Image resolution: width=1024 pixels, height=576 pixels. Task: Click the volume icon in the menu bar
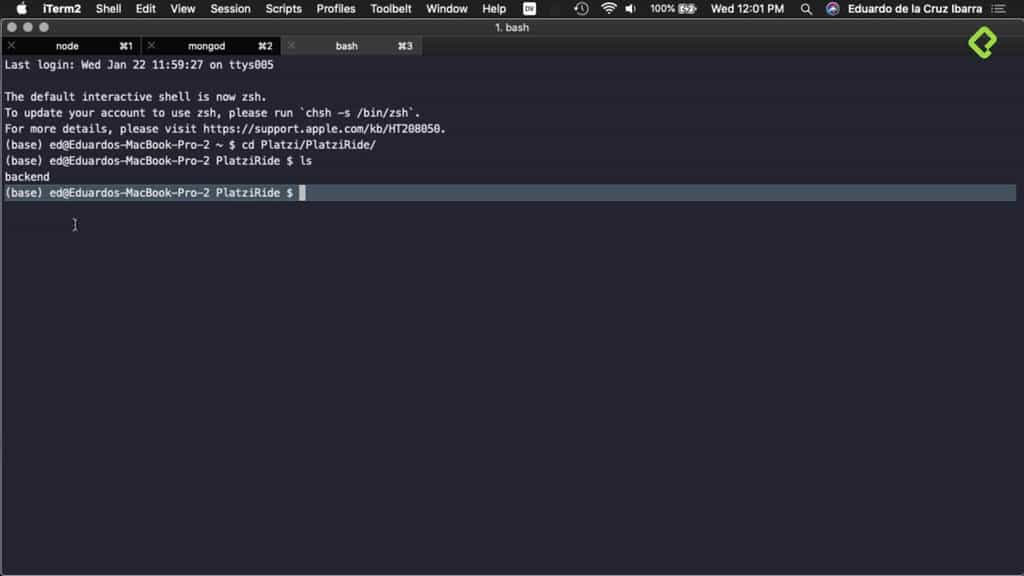pyautogui.click(x=631, y=10)
